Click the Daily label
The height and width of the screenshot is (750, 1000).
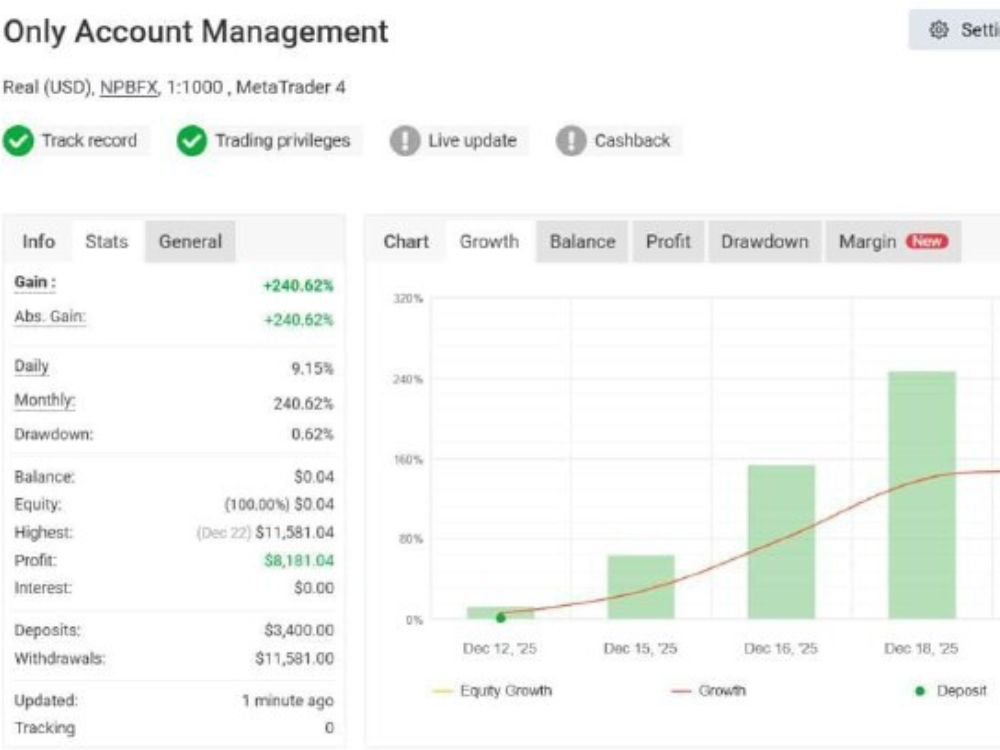pos(31,367)
